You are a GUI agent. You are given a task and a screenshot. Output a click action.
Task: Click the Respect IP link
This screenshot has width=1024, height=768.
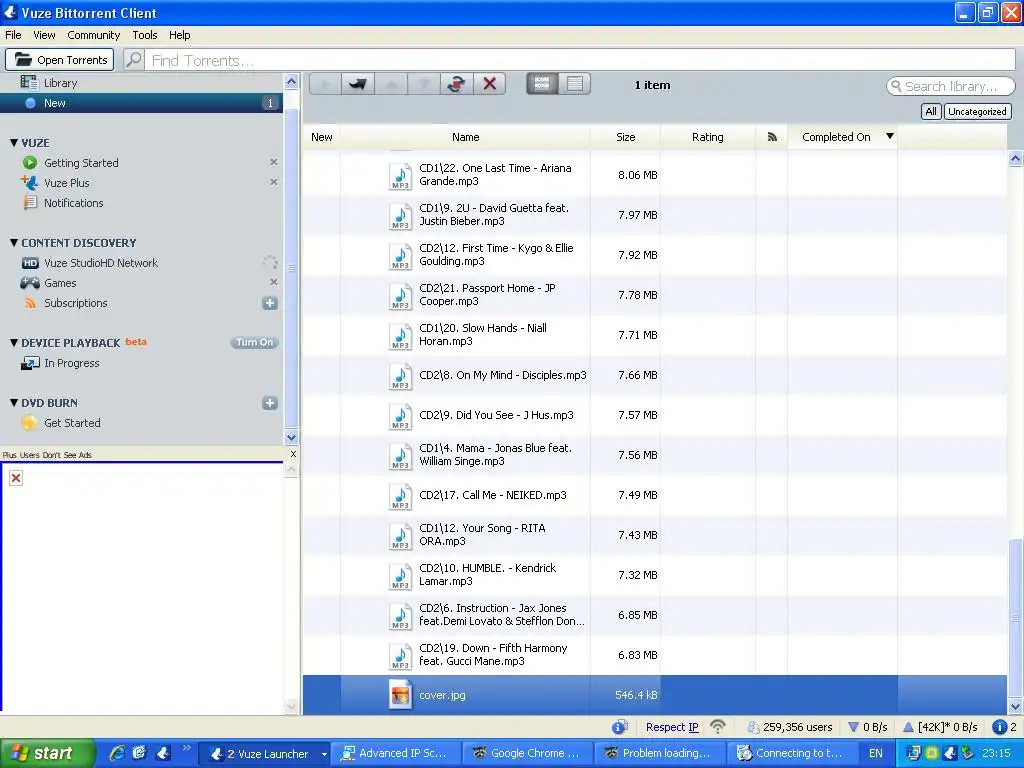coord(672,727)
